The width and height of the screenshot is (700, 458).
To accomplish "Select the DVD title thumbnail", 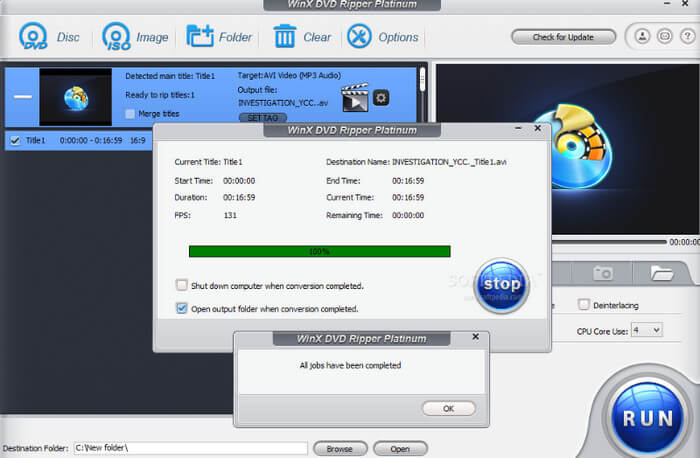I will point(75,97).
